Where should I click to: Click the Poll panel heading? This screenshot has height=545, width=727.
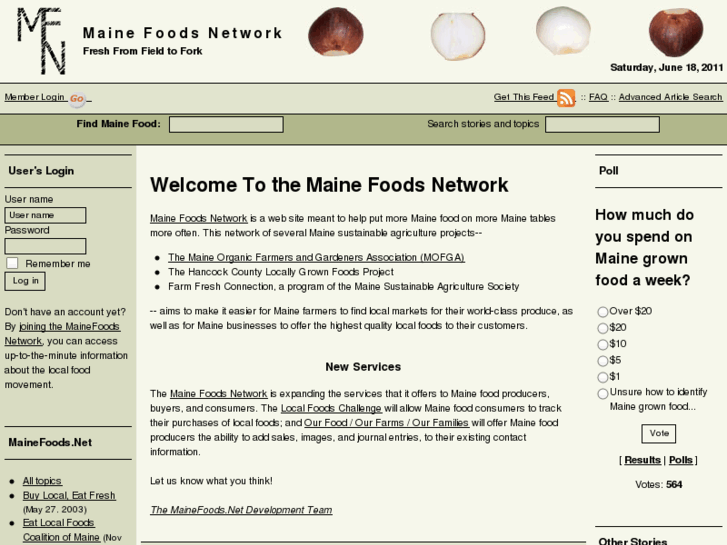coord(608,171)
